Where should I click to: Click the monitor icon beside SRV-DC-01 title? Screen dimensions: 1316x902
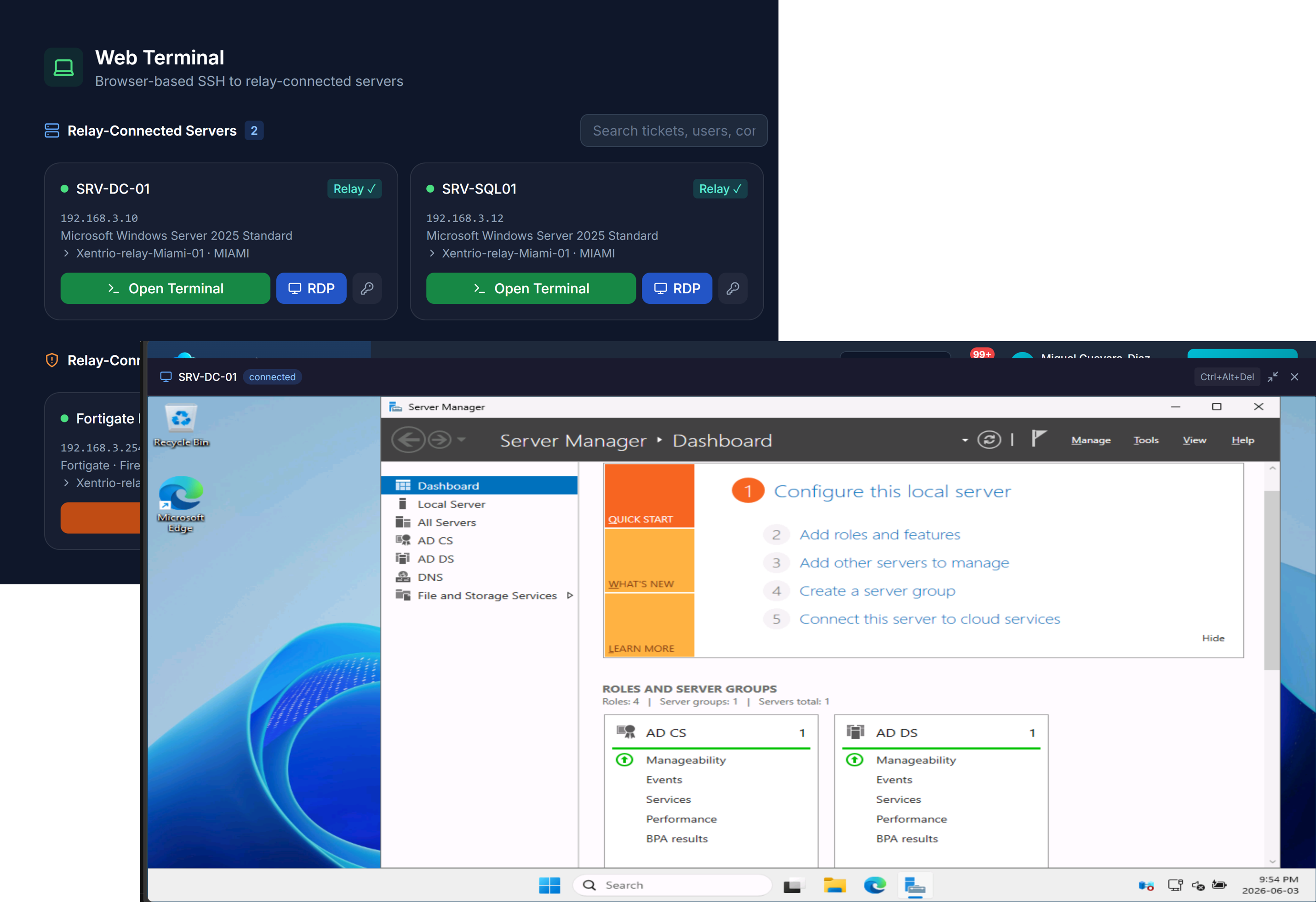166,377
